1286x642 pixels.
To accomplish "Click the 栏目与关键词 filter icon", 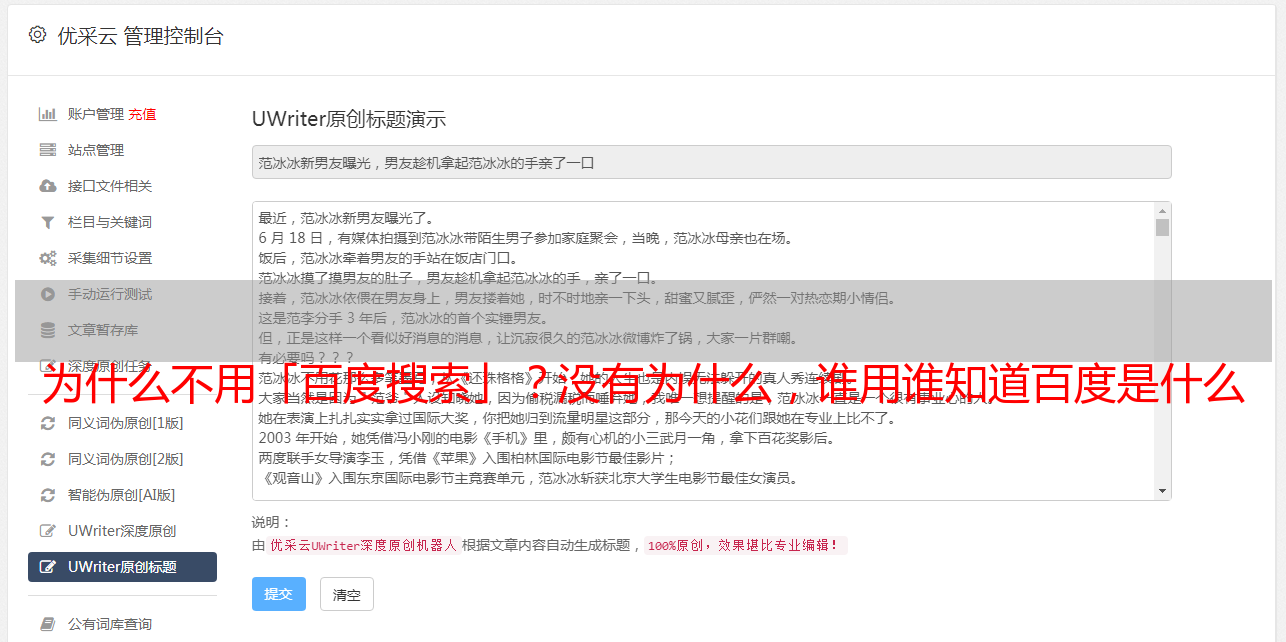I will coord(47,222).
